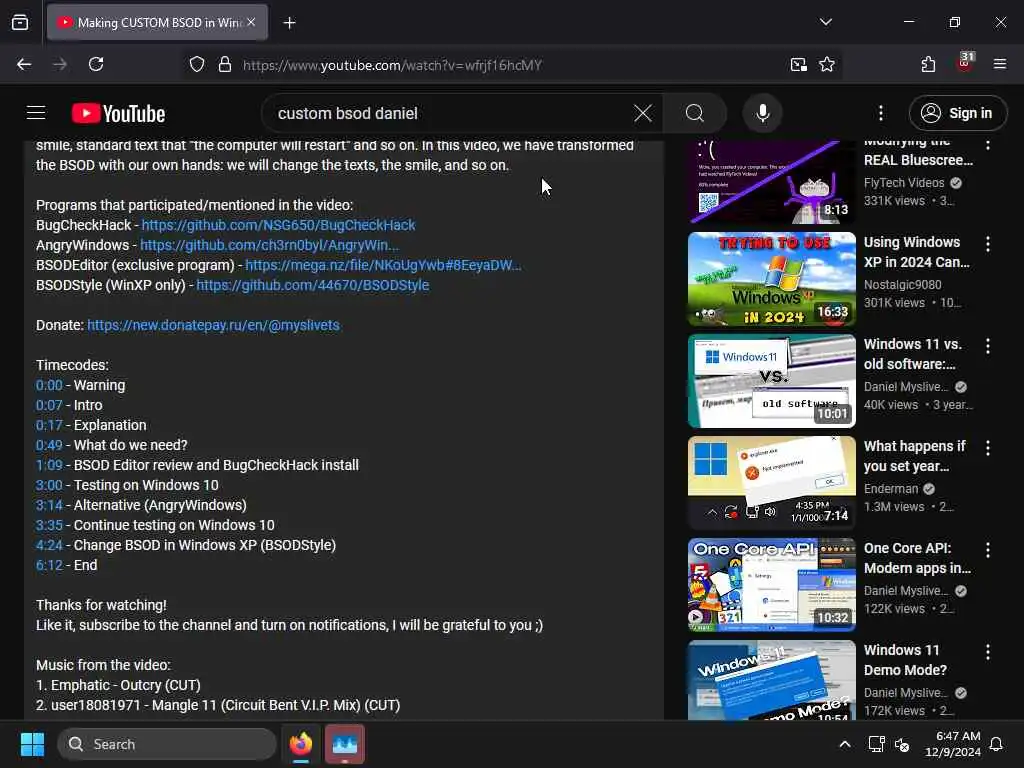The width and height of the screenshot is (1024, 768).
Task: Open What happens if you set year title
Action: click(914, 456)
